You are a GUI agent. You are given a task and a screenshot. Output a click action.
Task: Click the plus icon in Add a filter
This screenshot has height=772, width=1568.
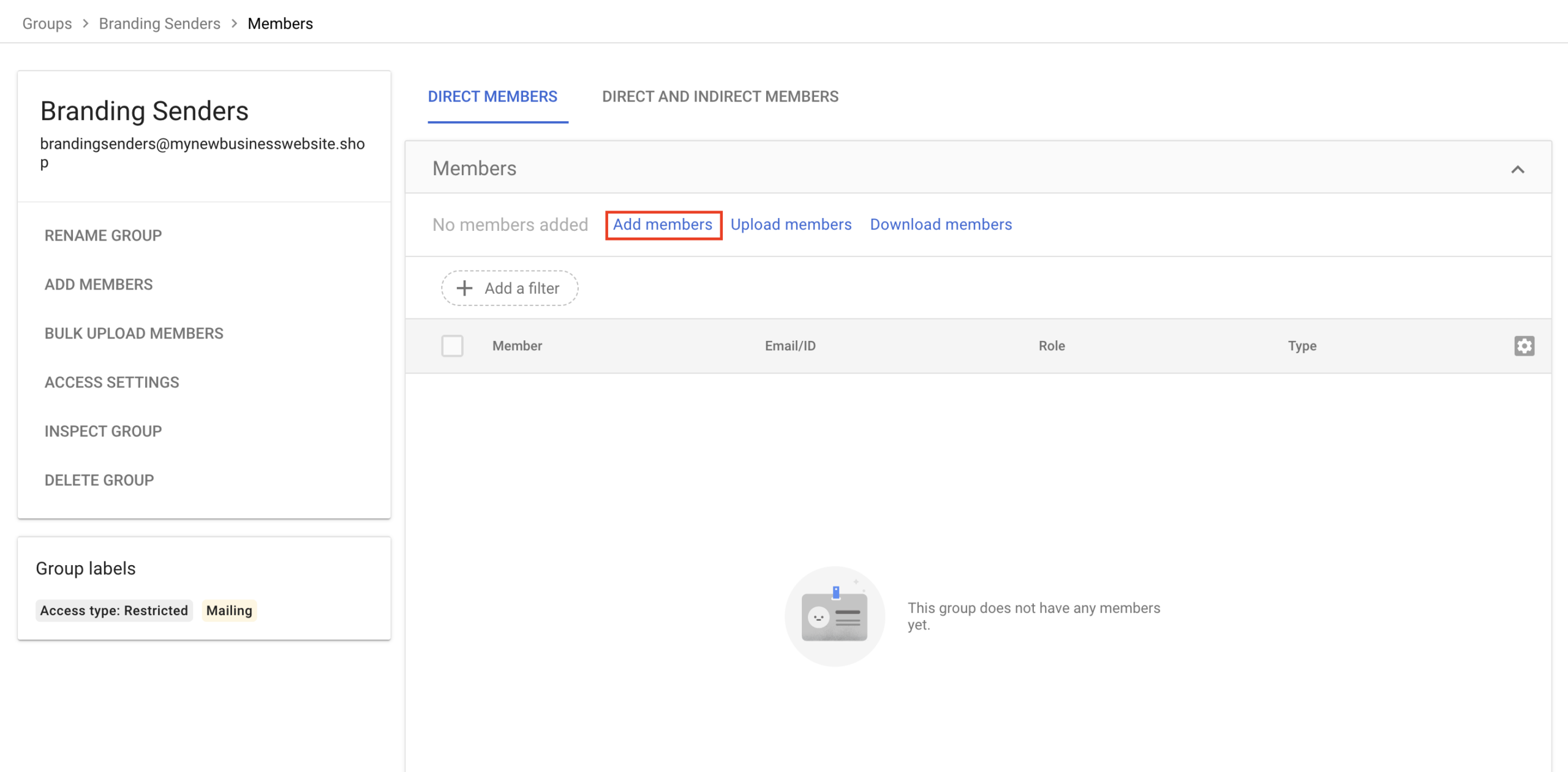click(x=465, y=288)
